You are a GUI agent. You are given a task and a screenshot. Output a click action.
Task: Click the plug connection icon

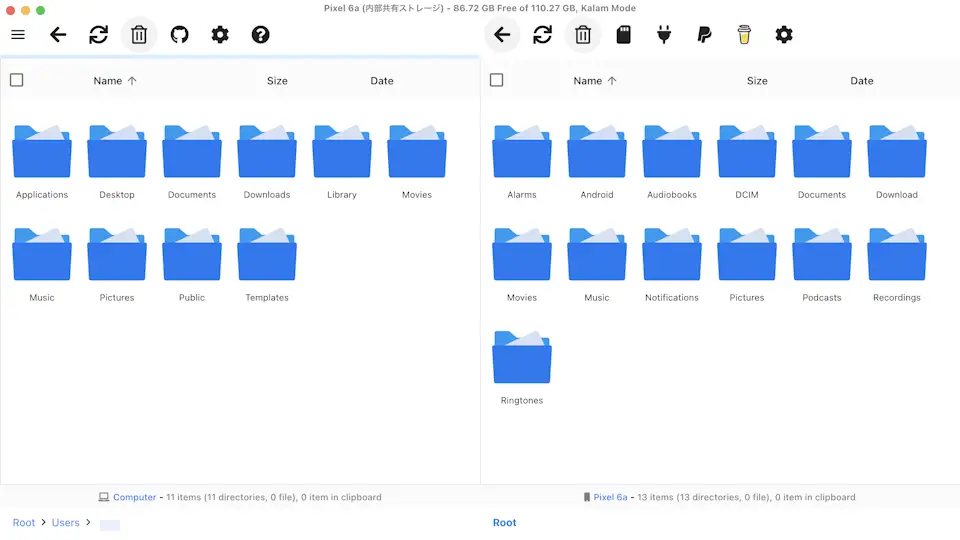(x=664, y=35)
